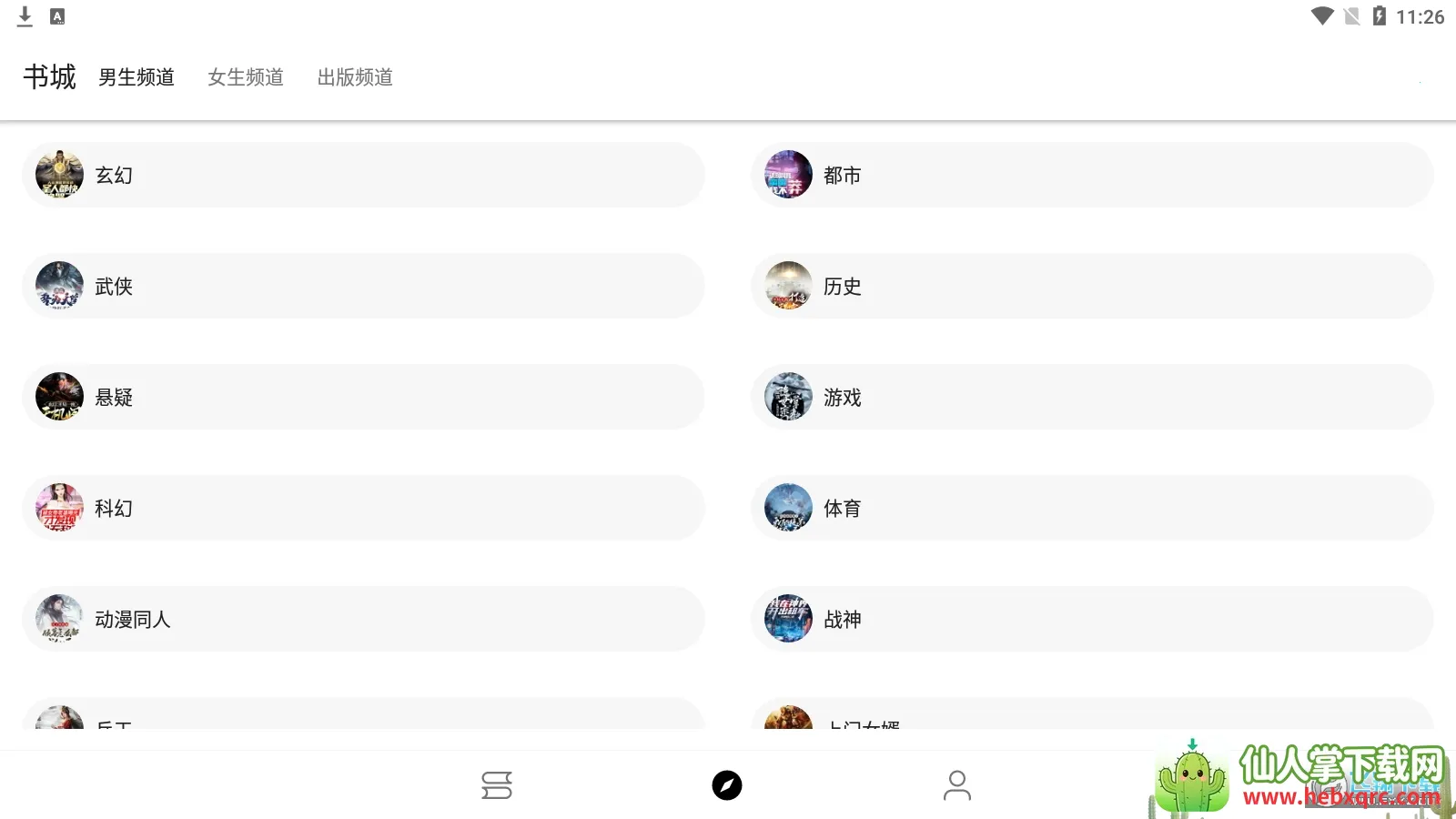Switch to the 出版频道 tab
Viewport: 1456px width, 819px height.
point(354,77)
